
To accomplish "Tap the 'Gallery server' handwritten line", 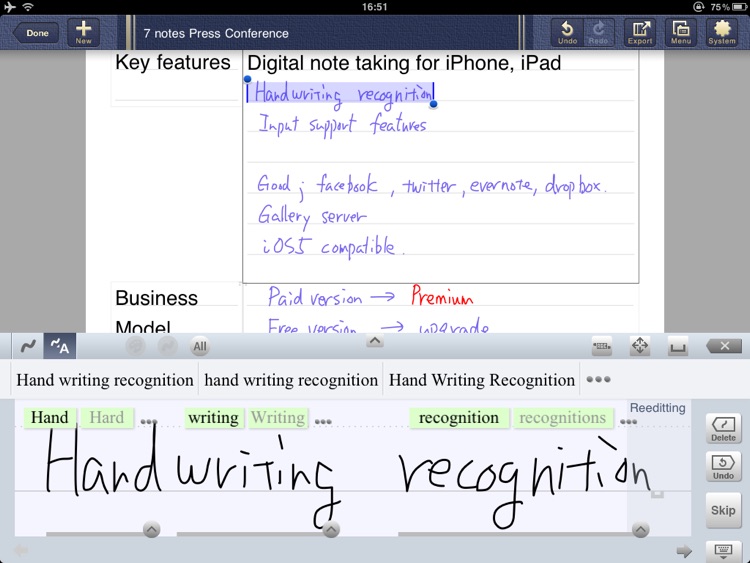I will click(312, 216).
